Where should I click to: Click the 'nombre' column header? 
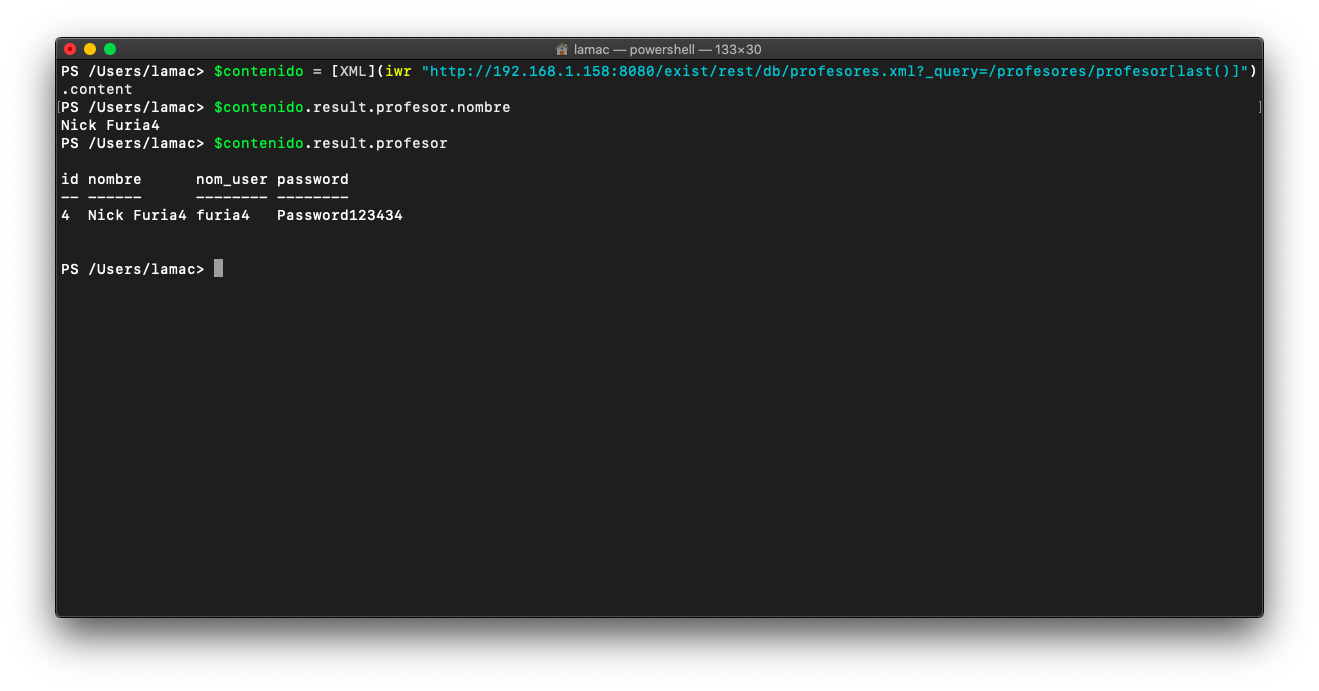115,179
